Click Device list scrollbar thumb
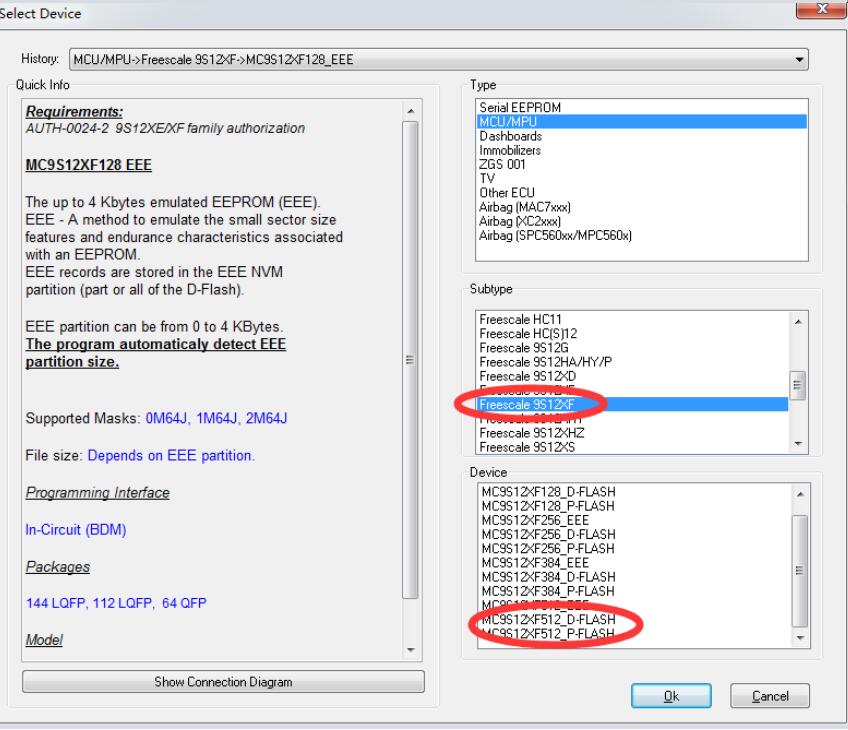848x730 pixels. (x=800, y=571)
